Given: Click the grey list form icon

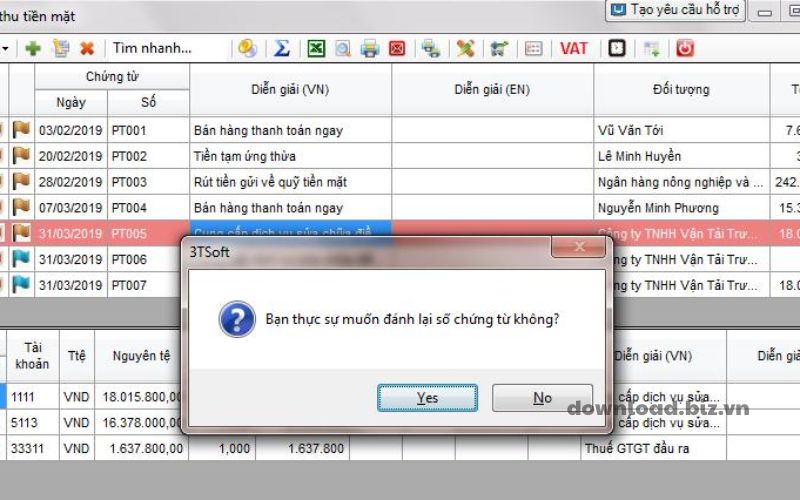Looking at the screenshot, I should [533, 48].
